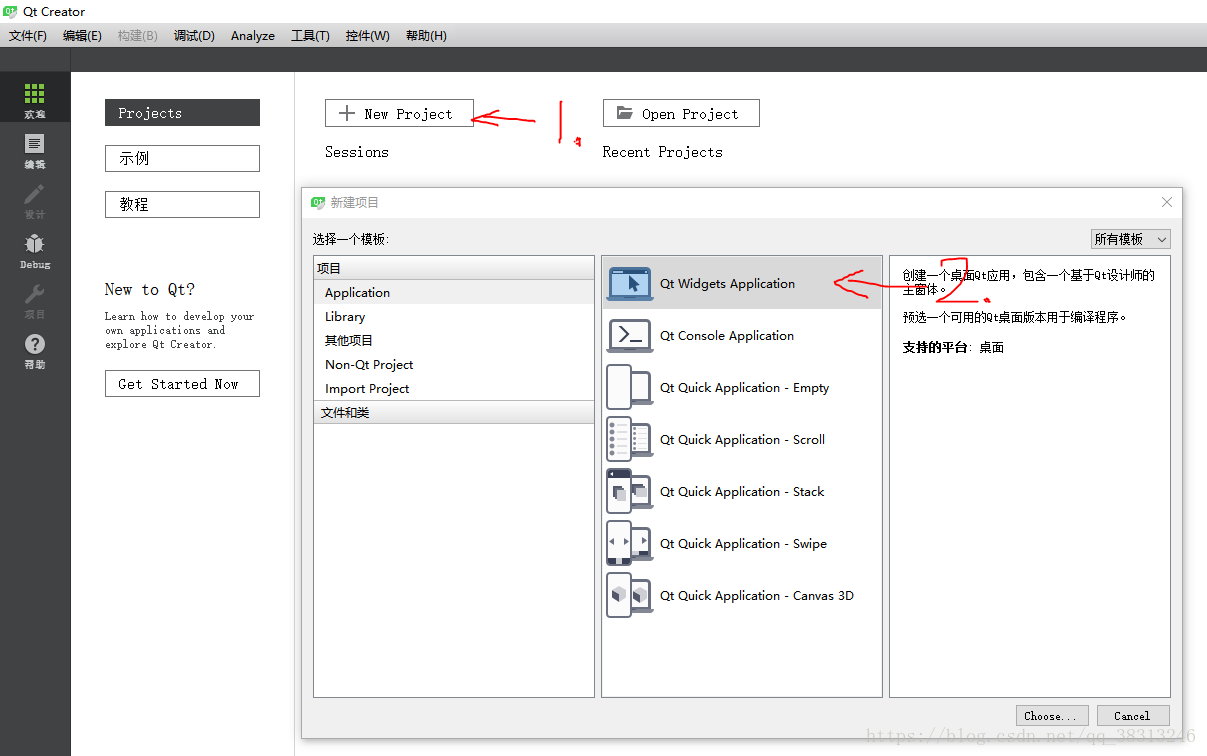Select the Qt Console Application icon
The image size is (1207, 756).
(x=630, y=336)
